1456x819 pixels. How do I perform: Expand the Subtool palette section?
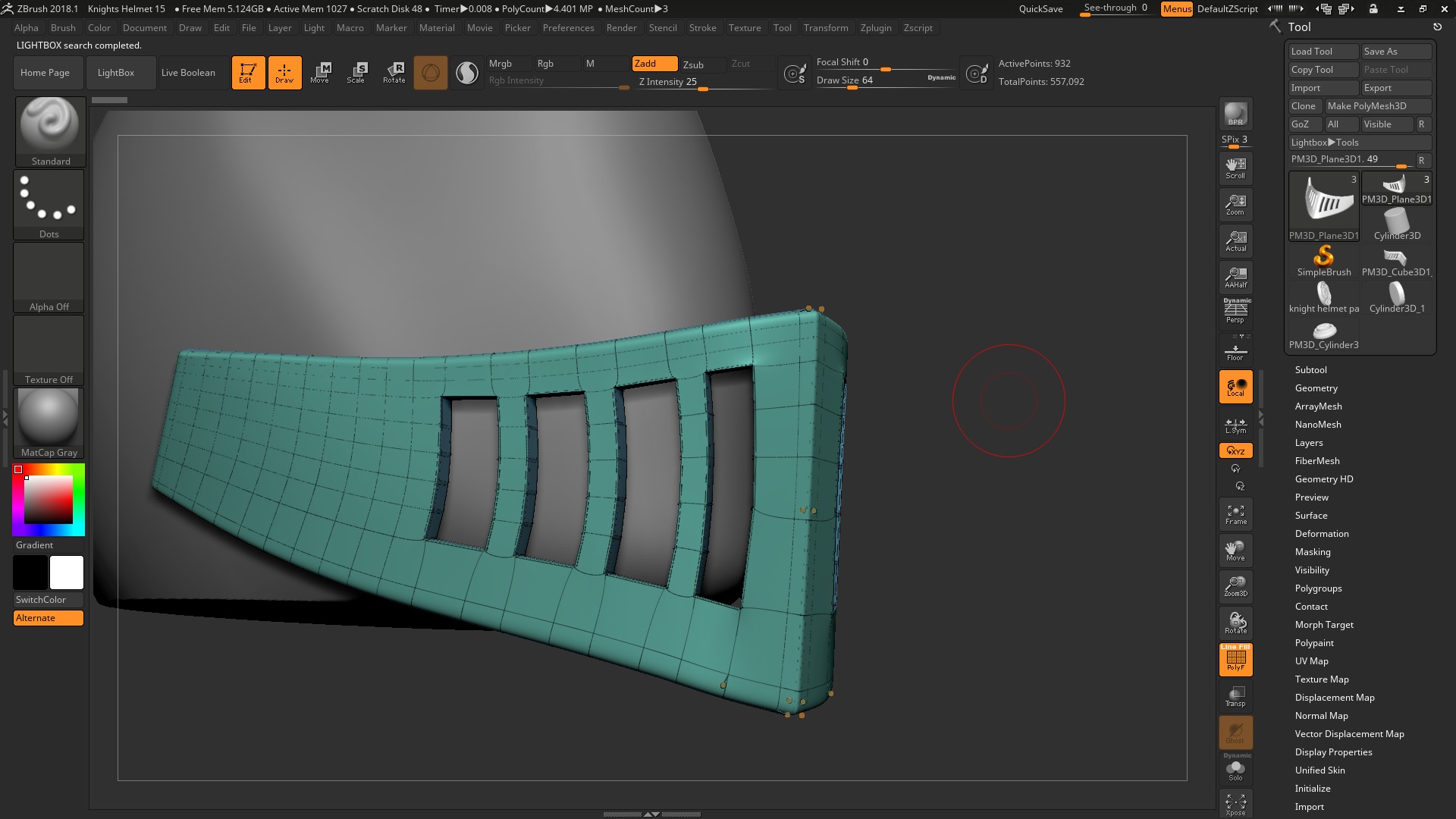tap(1310, 370)
